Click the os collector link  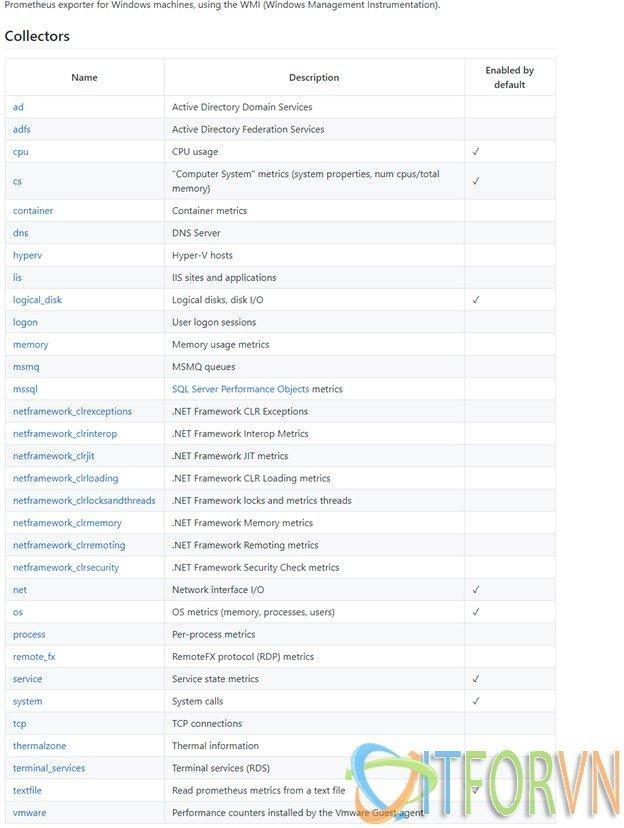tap(18, 612)
